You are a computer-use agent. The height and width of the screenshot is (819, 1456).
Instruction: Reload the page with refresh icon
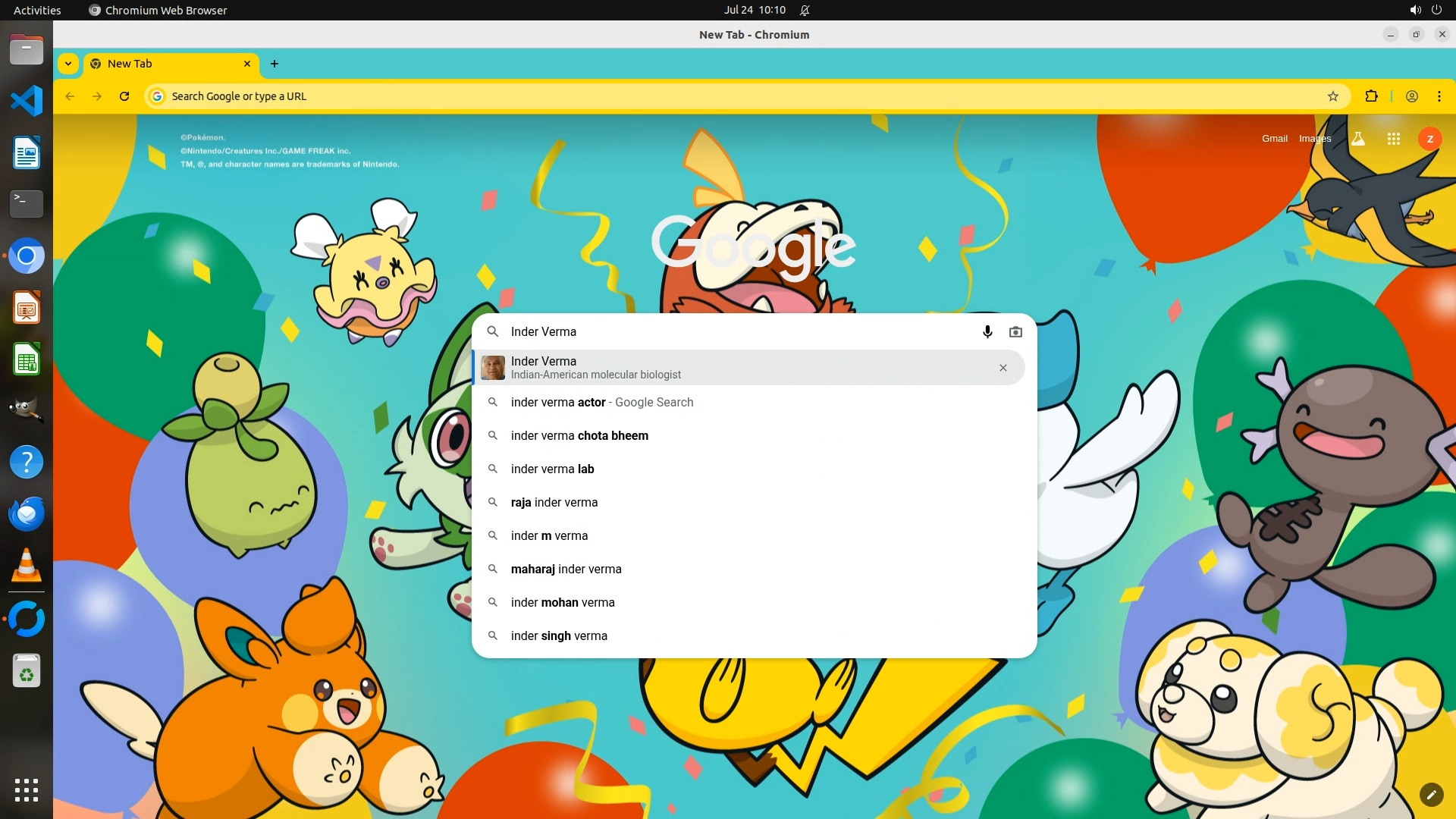(124, 96)
